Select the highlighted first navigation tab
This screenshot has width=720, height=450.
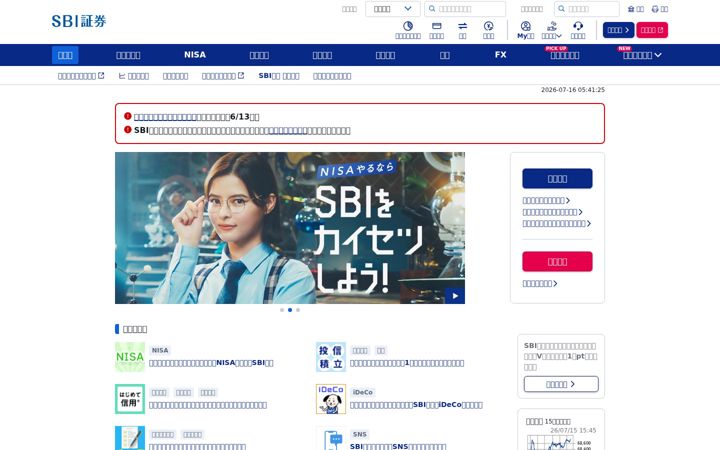65,55
